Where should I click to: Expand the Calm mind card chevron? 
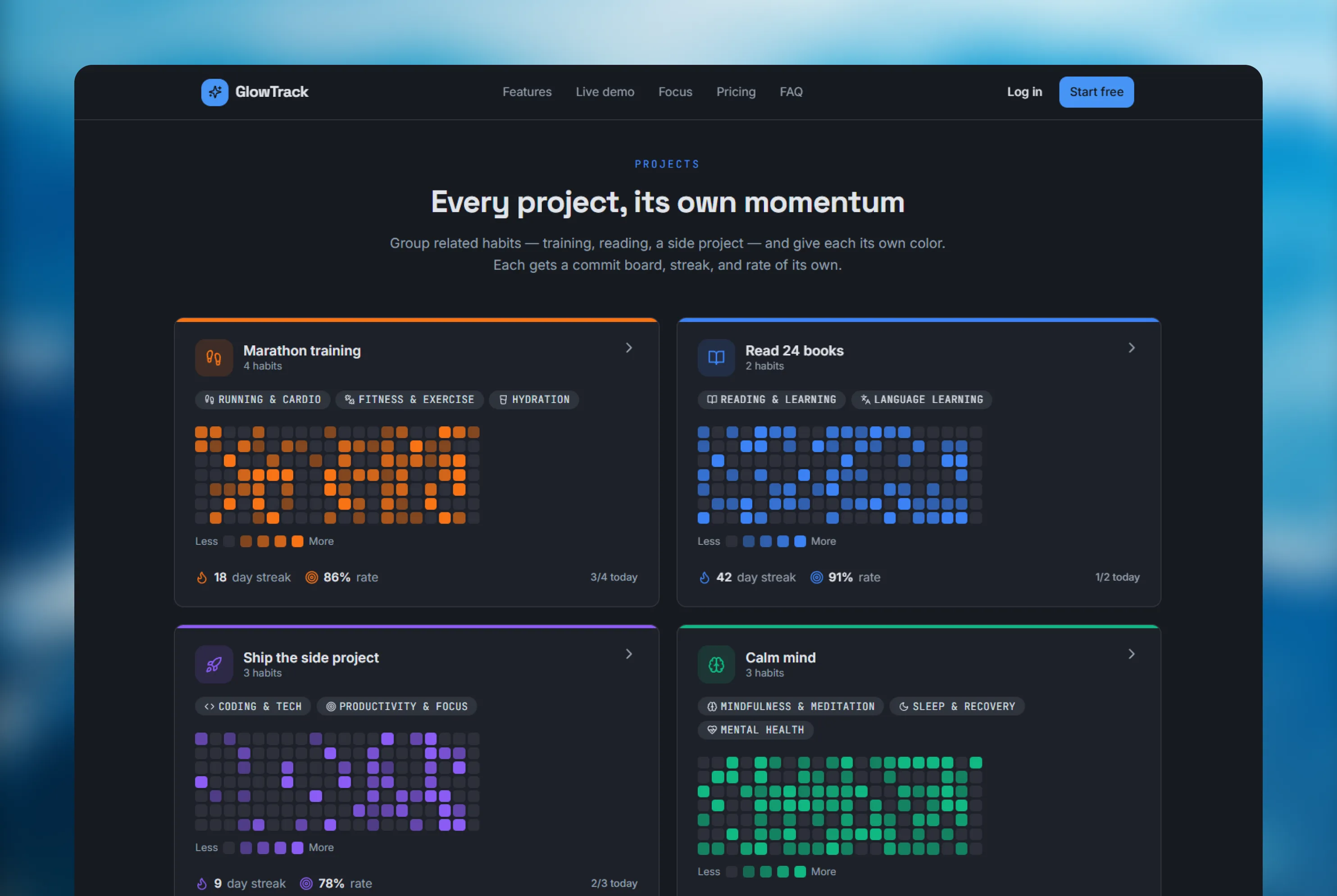pos(1131,654)
